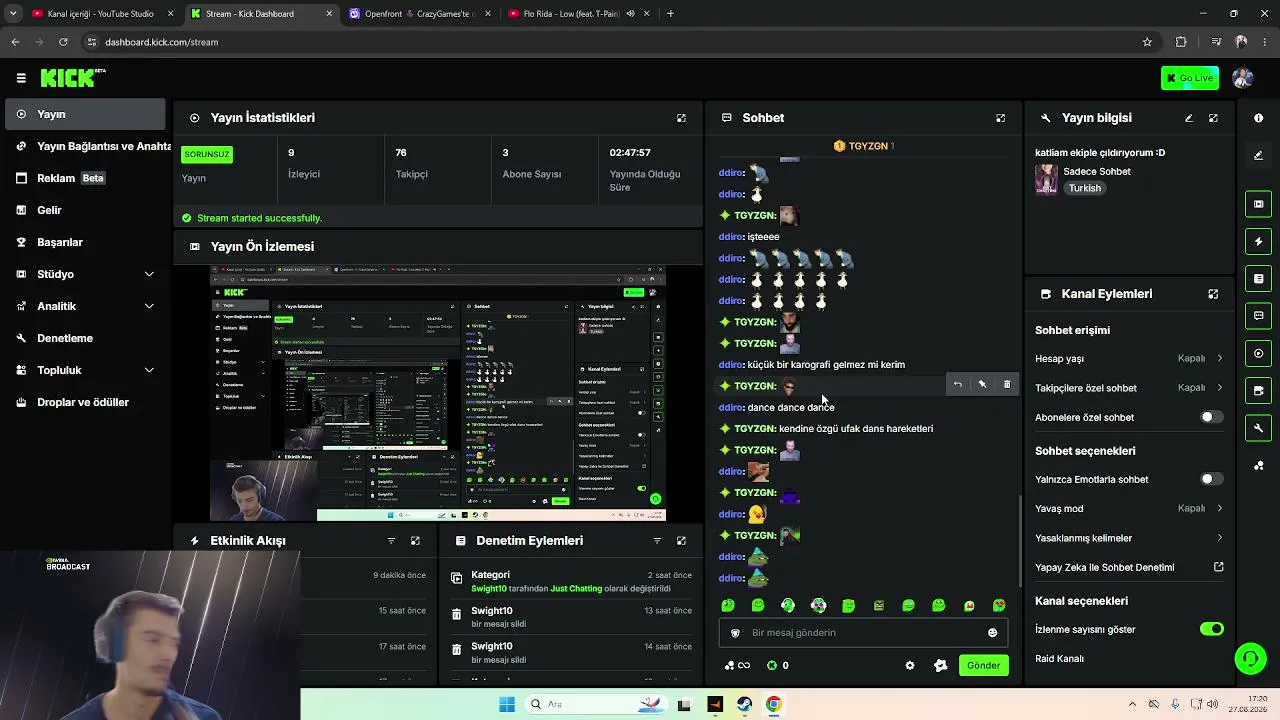This screenshot has height=720, width=1280.
Task: Click the Sadece Sohbet category thumbnail
Action: pos(1046,179)
